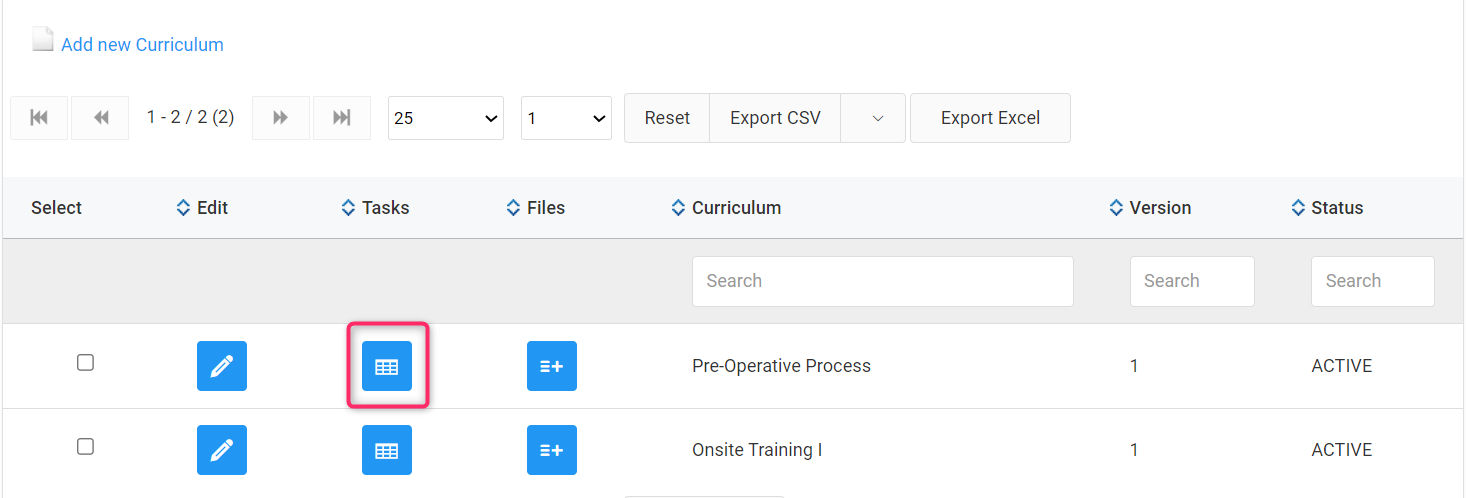Focus the Curriculum search field
Image resolution: width=1469 pixels, height=498 pixels.
pyautogui.click(x=883, y=281)
